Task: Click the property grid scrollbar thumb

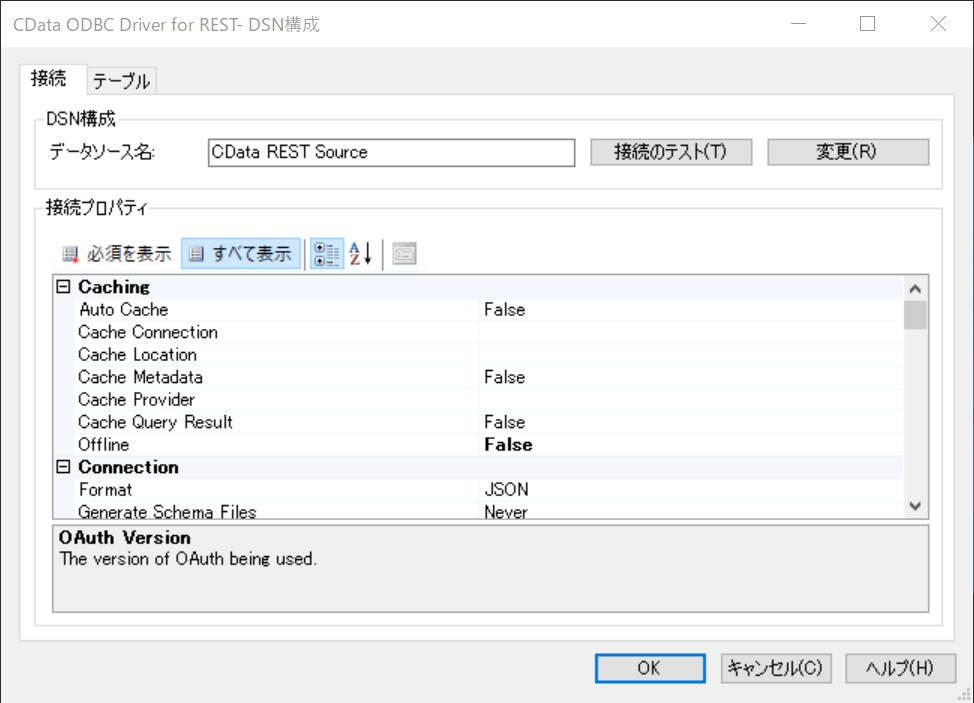Action: click(x=915, y=315)
